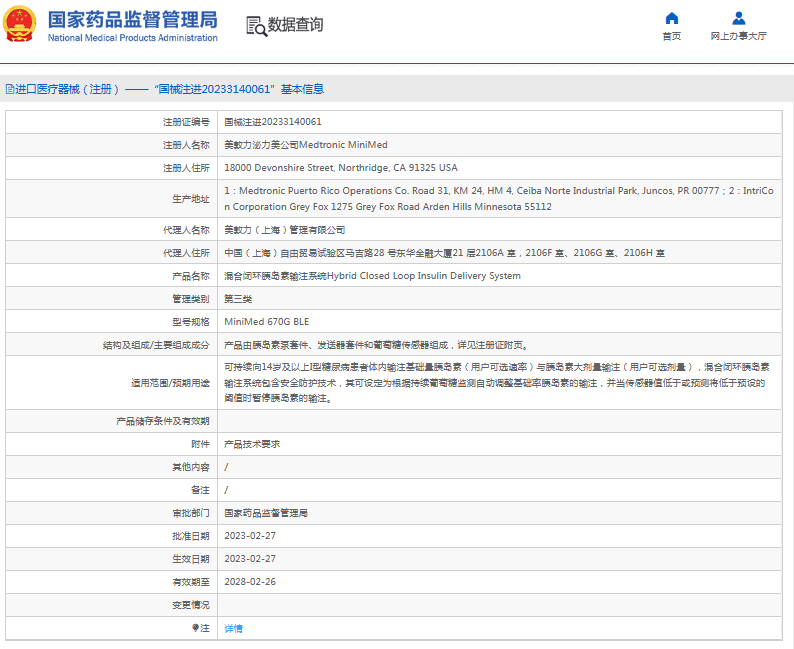Click the 代理人名称 row label
Image resolution: width=794 pixels, height=649 pixels.
[186, 230]
